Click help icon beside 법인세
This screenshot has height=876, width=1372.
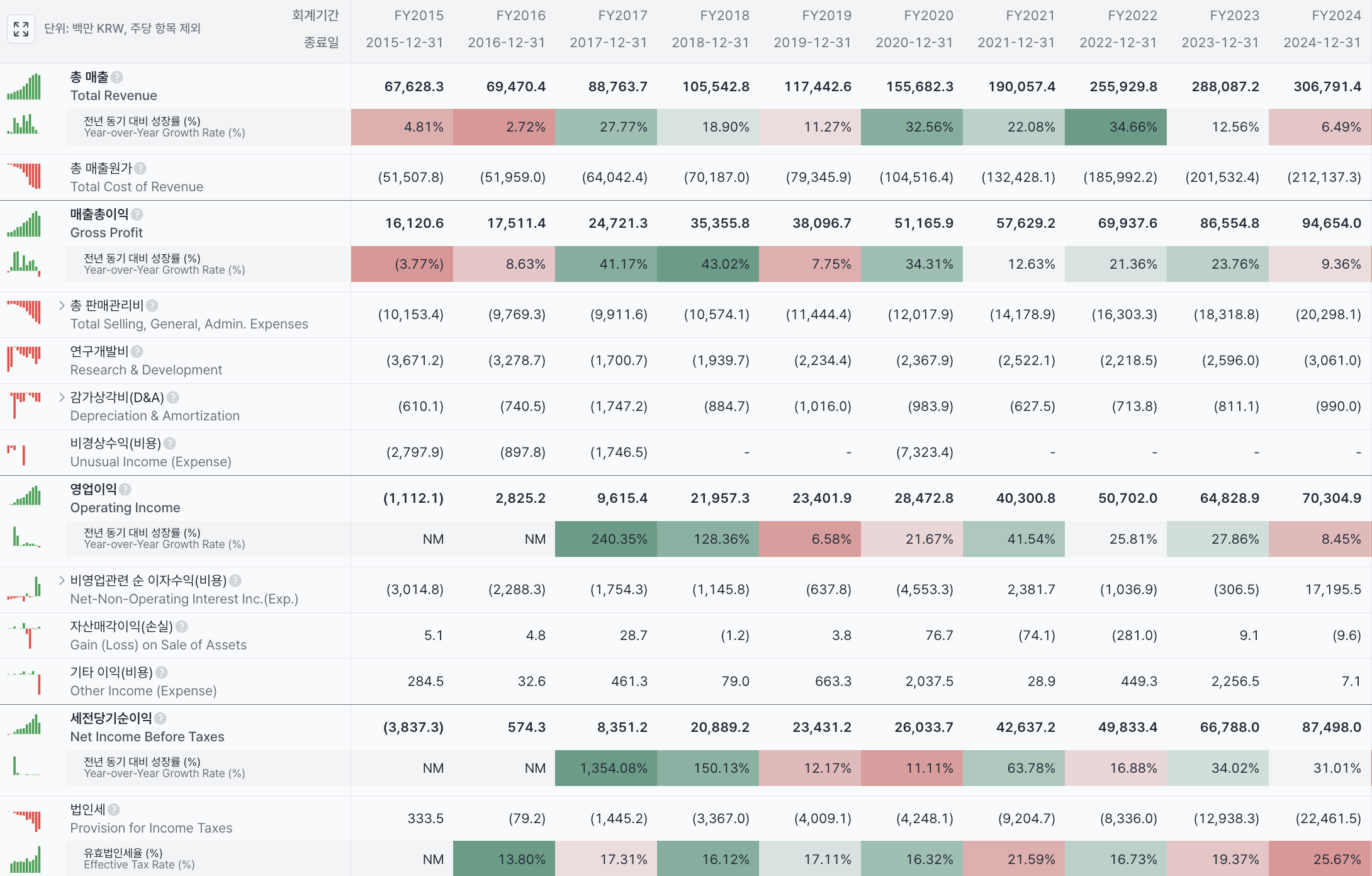click(x=114, y=810)
